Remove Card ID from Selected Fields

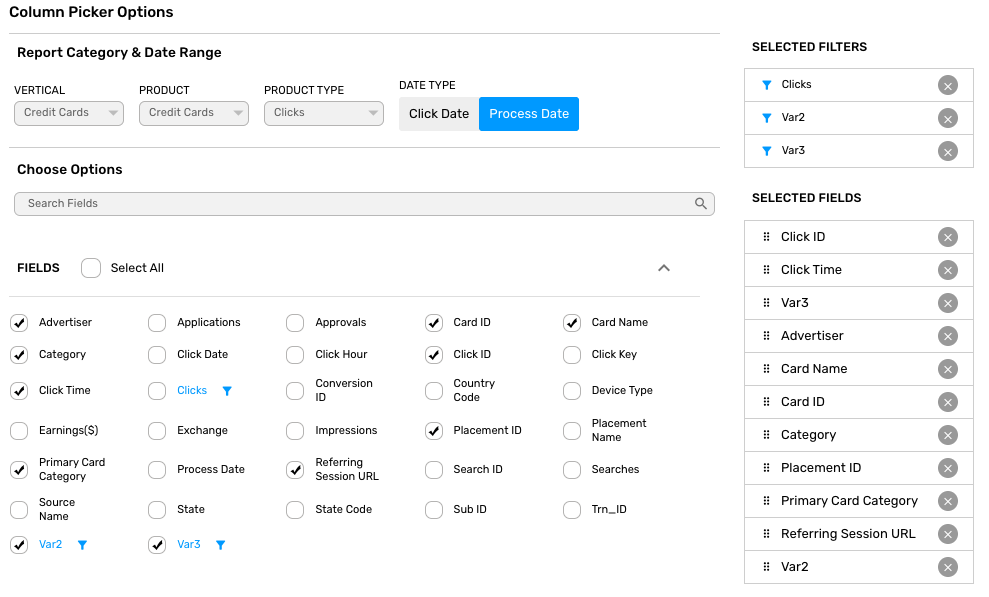[x=947, y=402]
